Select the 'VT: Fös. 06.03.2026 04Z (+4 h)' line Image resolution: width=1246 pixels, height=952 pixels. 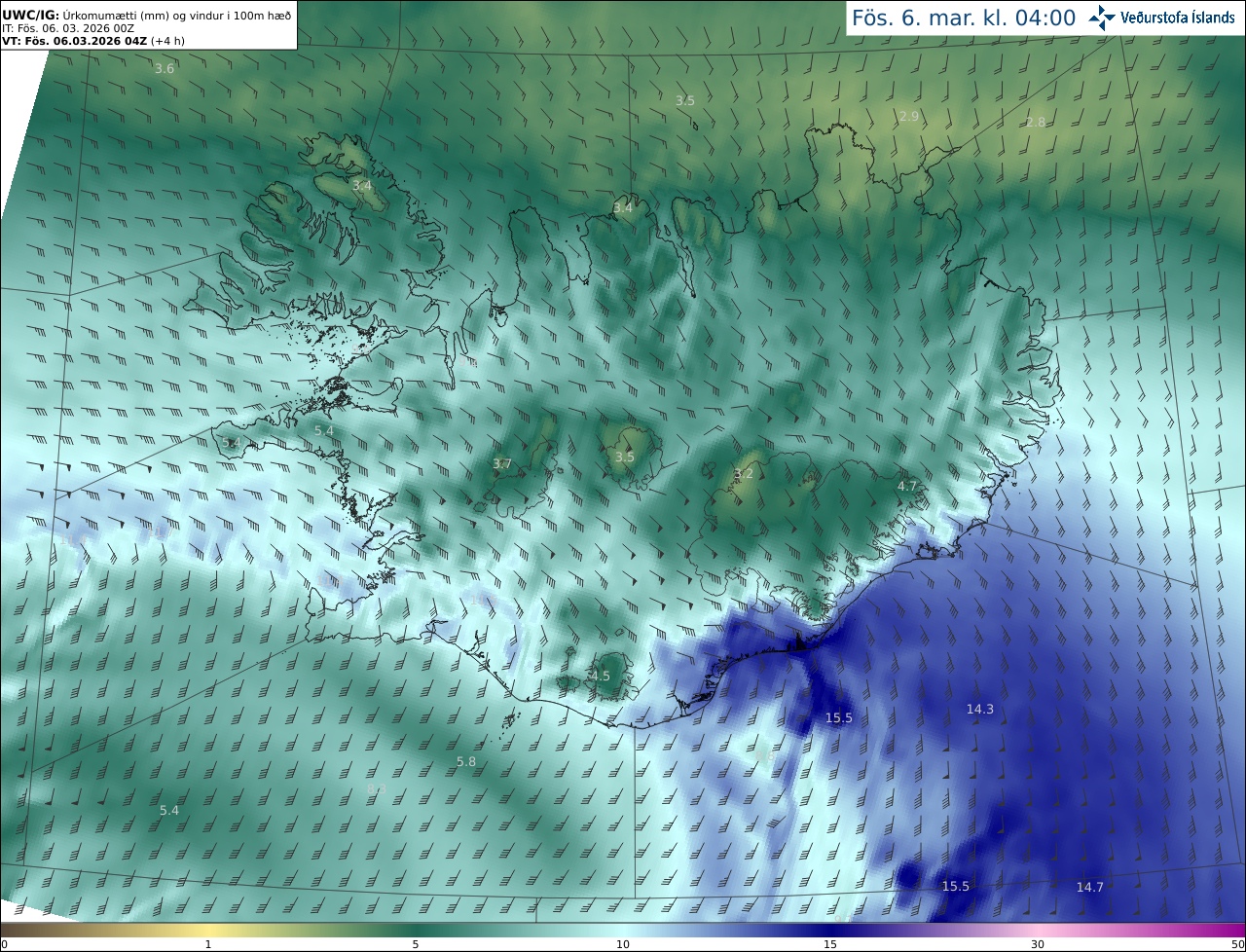click(93, 41)
